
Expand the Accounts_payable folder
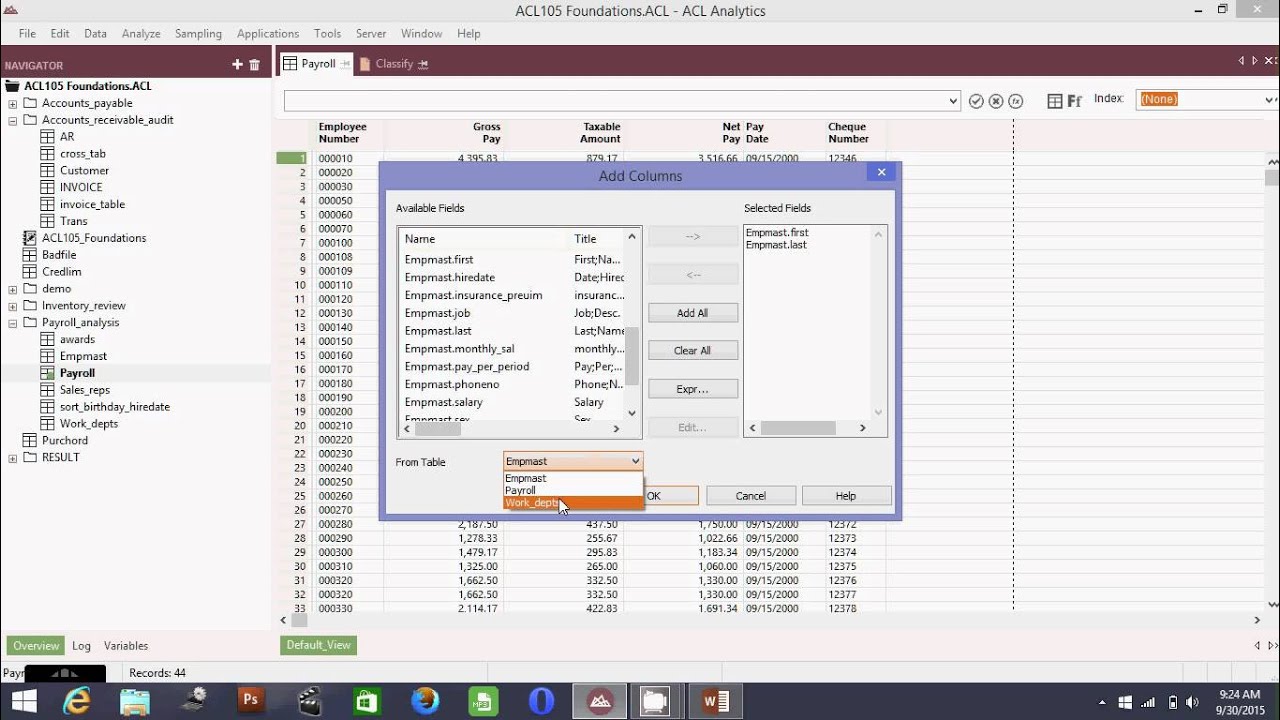point(12,103)
